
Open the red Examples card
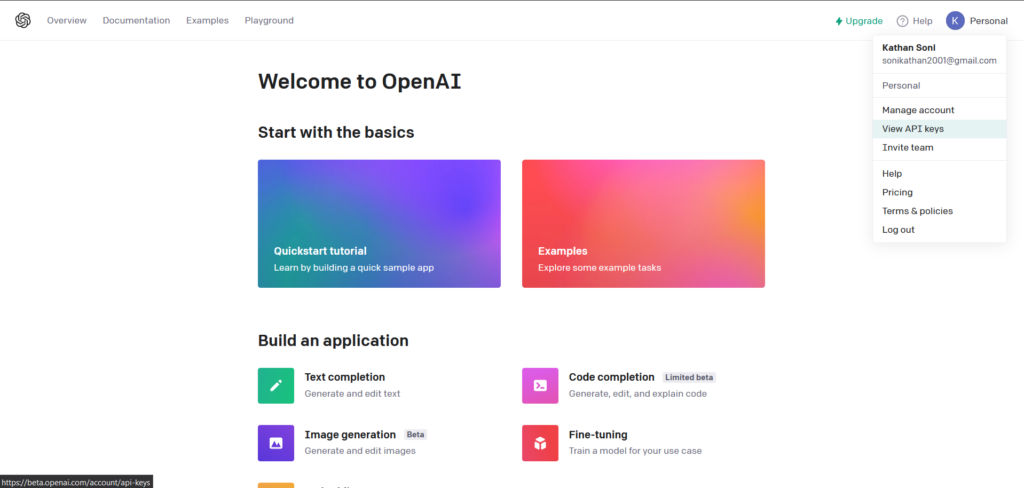643,224
